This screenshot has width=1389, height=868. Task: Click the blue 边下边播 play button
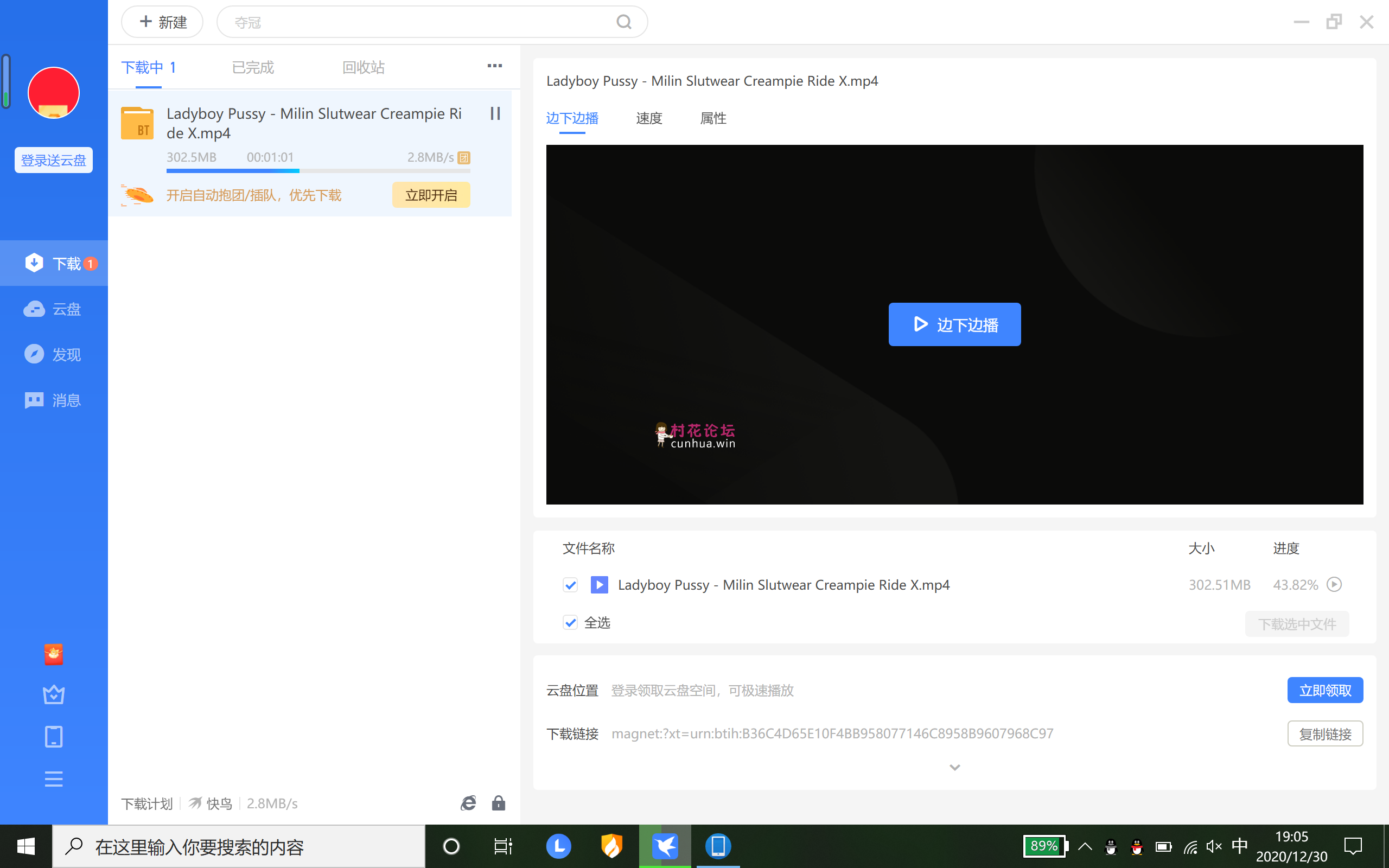pos(954,324)
